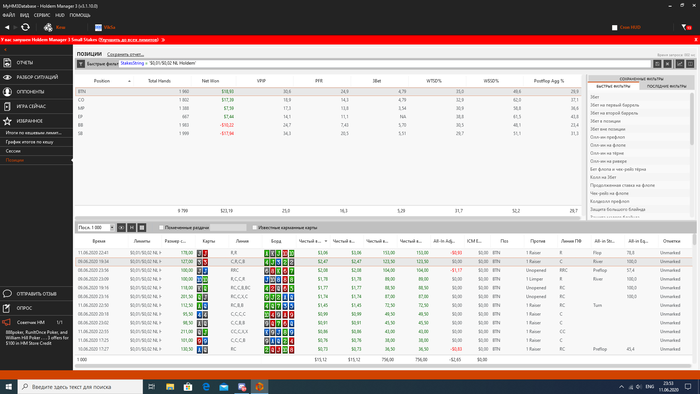700x394 pixels.
Task: Open the СЕРВИС menu
Action: tap(42, 15)
